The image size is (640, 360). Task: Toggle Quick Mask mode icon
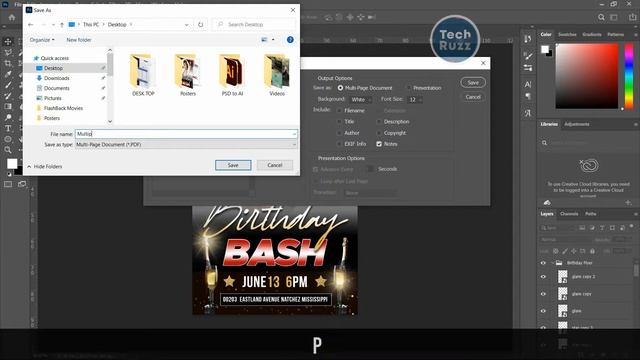click(x=8, y=184)
